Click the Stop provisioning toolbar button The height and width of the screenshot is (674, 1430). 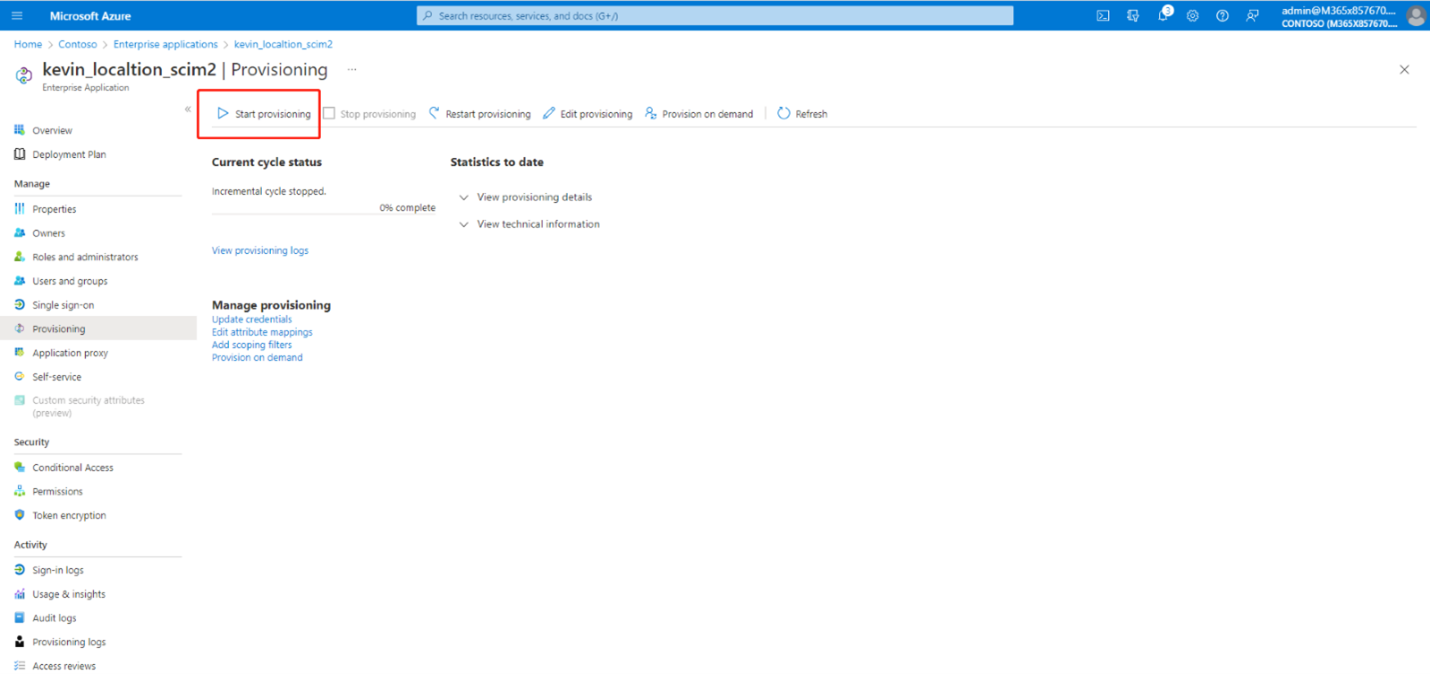[369, 114]
